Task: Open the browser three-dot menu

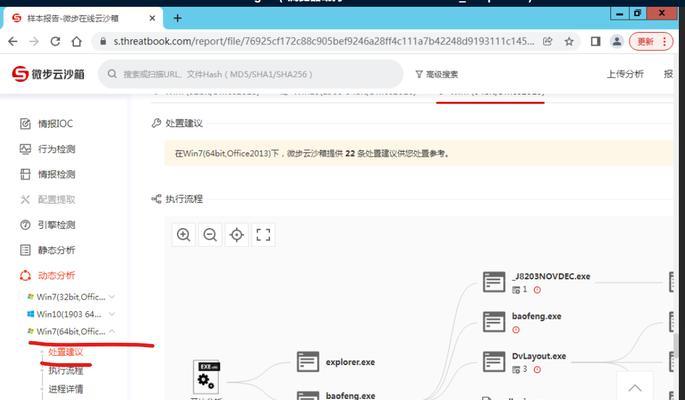Action: tap(664, 41)
